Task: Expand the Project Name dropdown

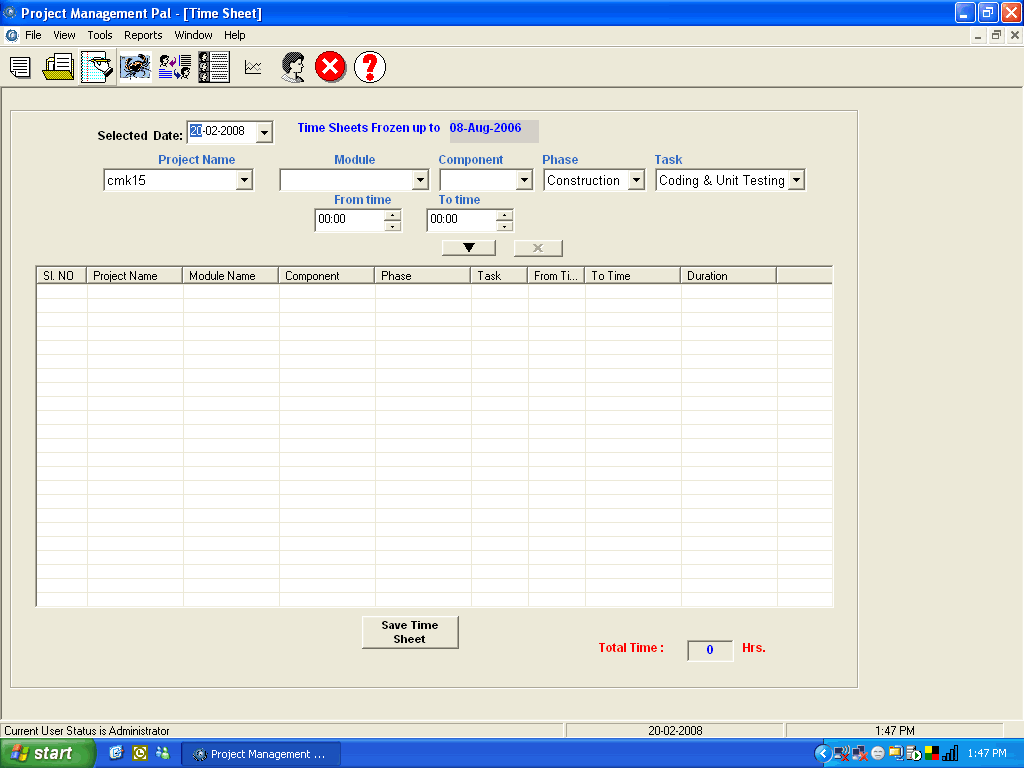Action: click(244, 181)
